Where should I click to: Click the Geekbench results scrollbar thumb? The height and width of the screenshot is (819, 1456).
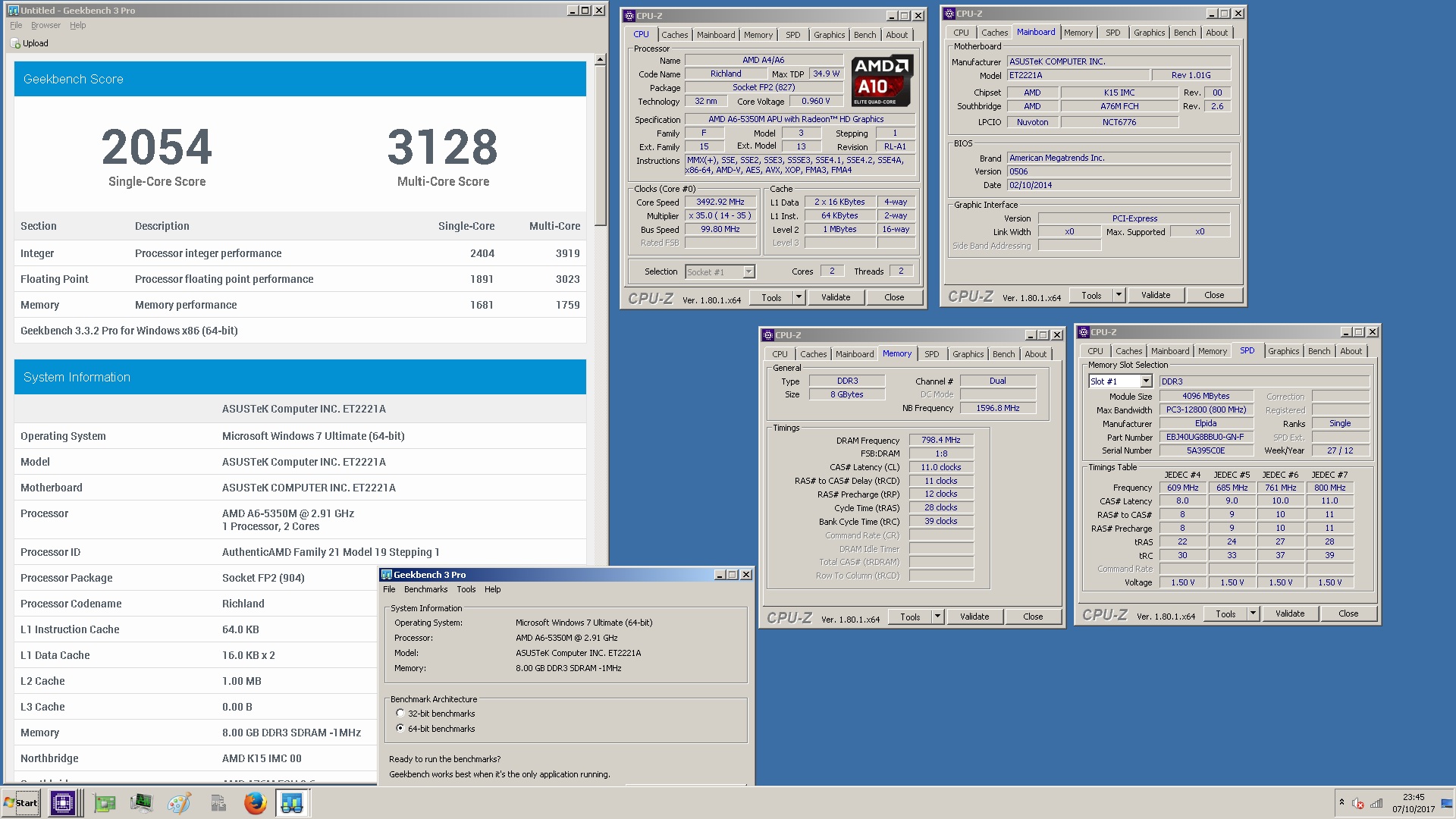(x=600, y=146)
